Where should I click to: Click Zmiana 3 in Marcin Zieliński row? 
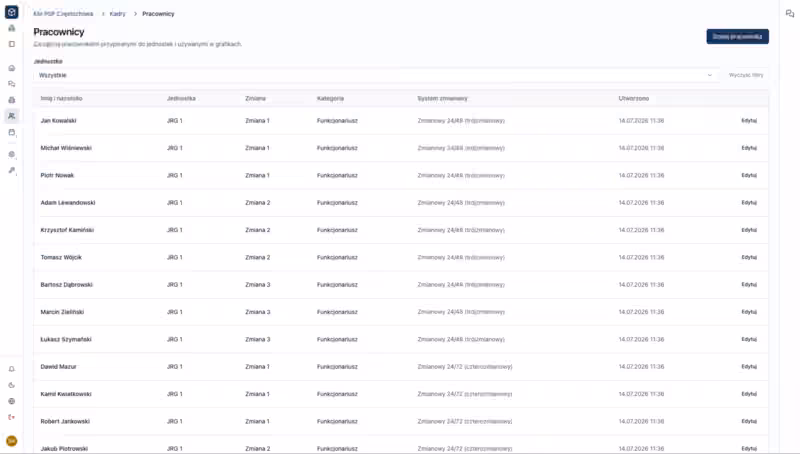tap(258, 312)
